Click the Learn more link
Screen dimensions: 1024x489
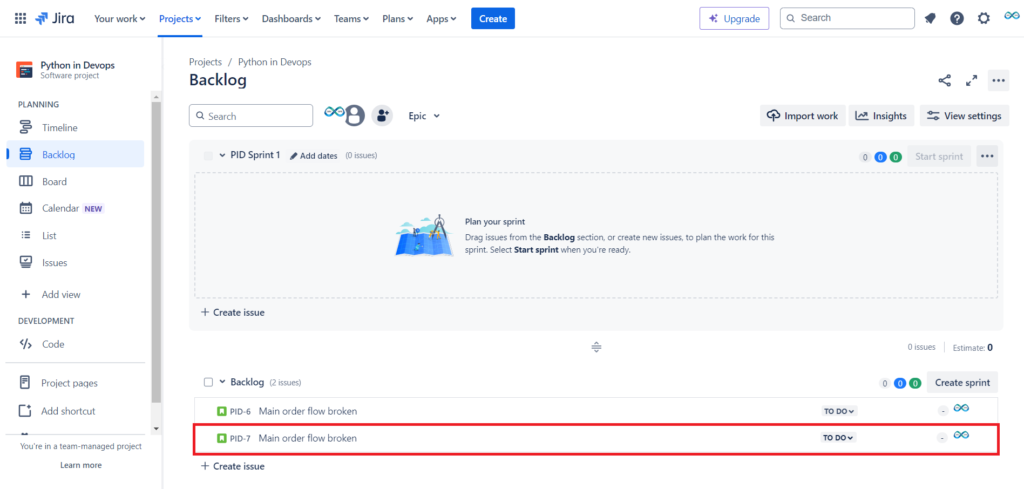click(81, 465)
